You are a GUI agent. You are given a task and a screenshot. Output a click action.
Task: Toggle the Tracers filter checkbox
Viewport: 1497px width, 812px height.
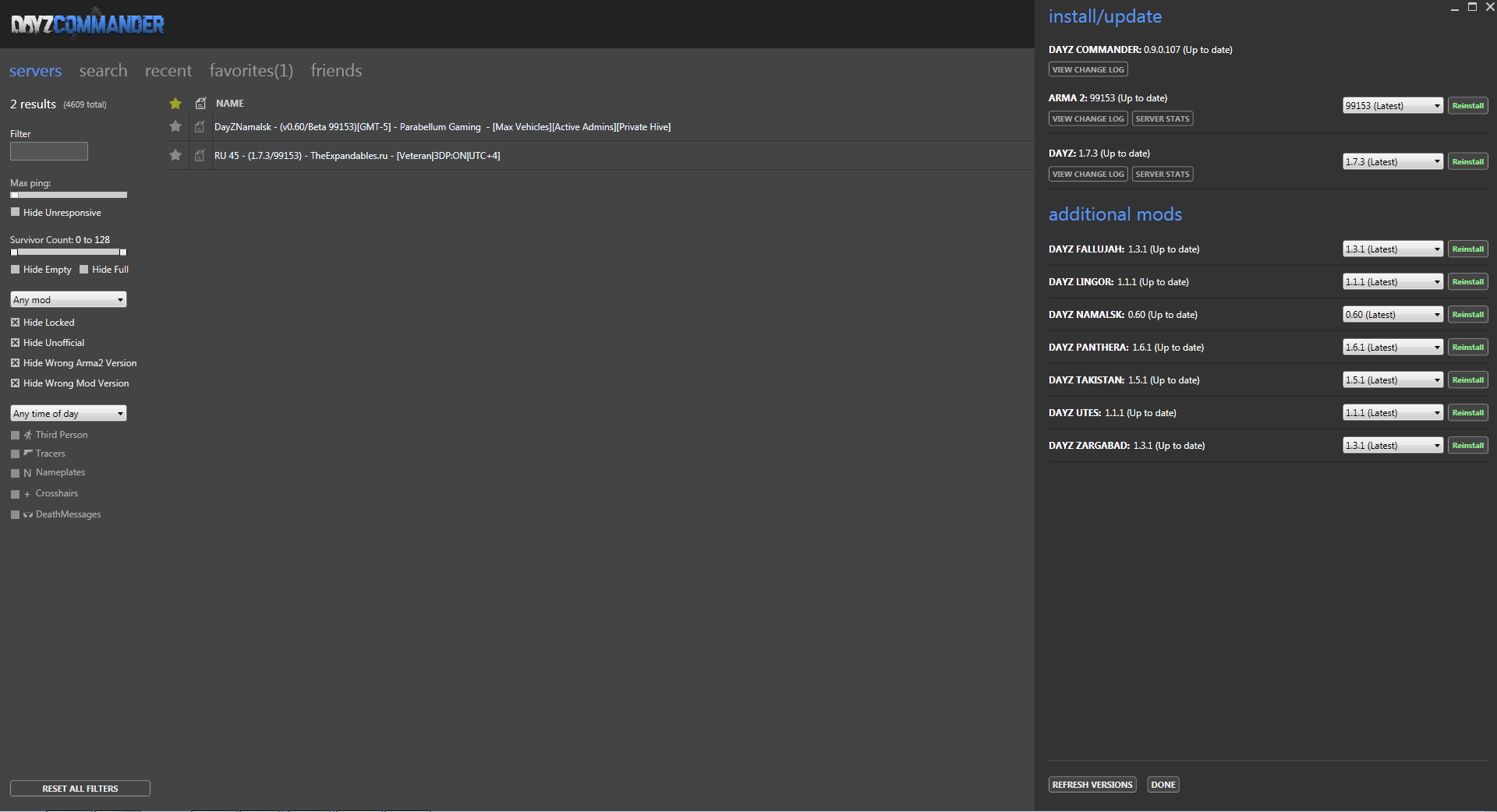[x=15, y=454]
